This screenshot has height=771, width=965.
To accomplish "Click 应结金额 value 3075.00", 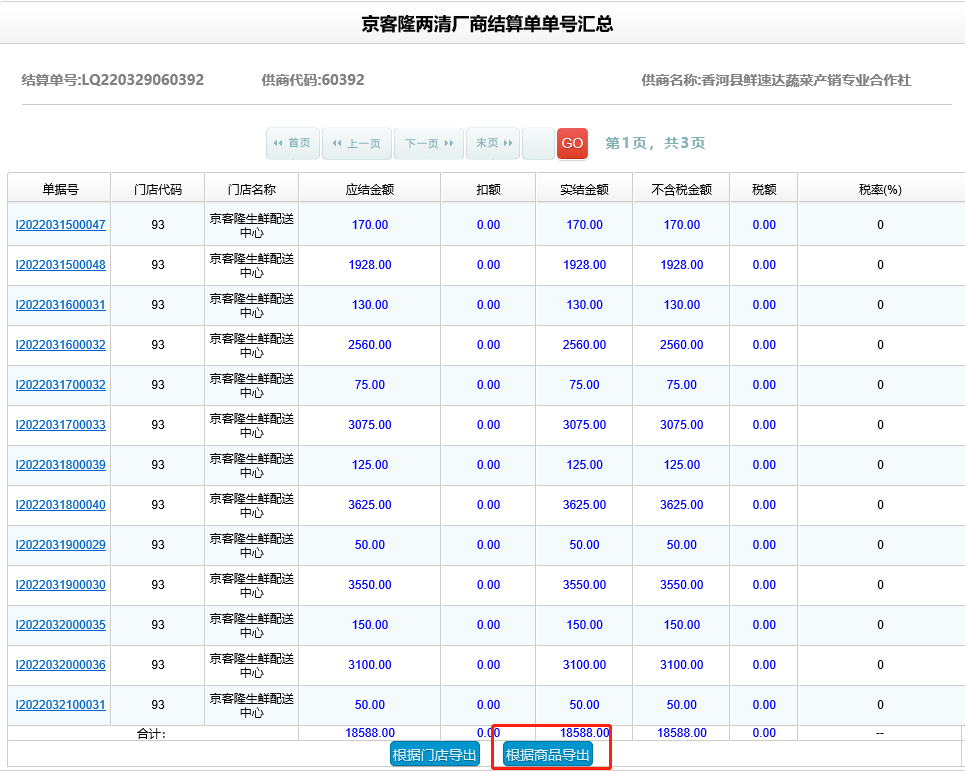I will coord(370,425).
